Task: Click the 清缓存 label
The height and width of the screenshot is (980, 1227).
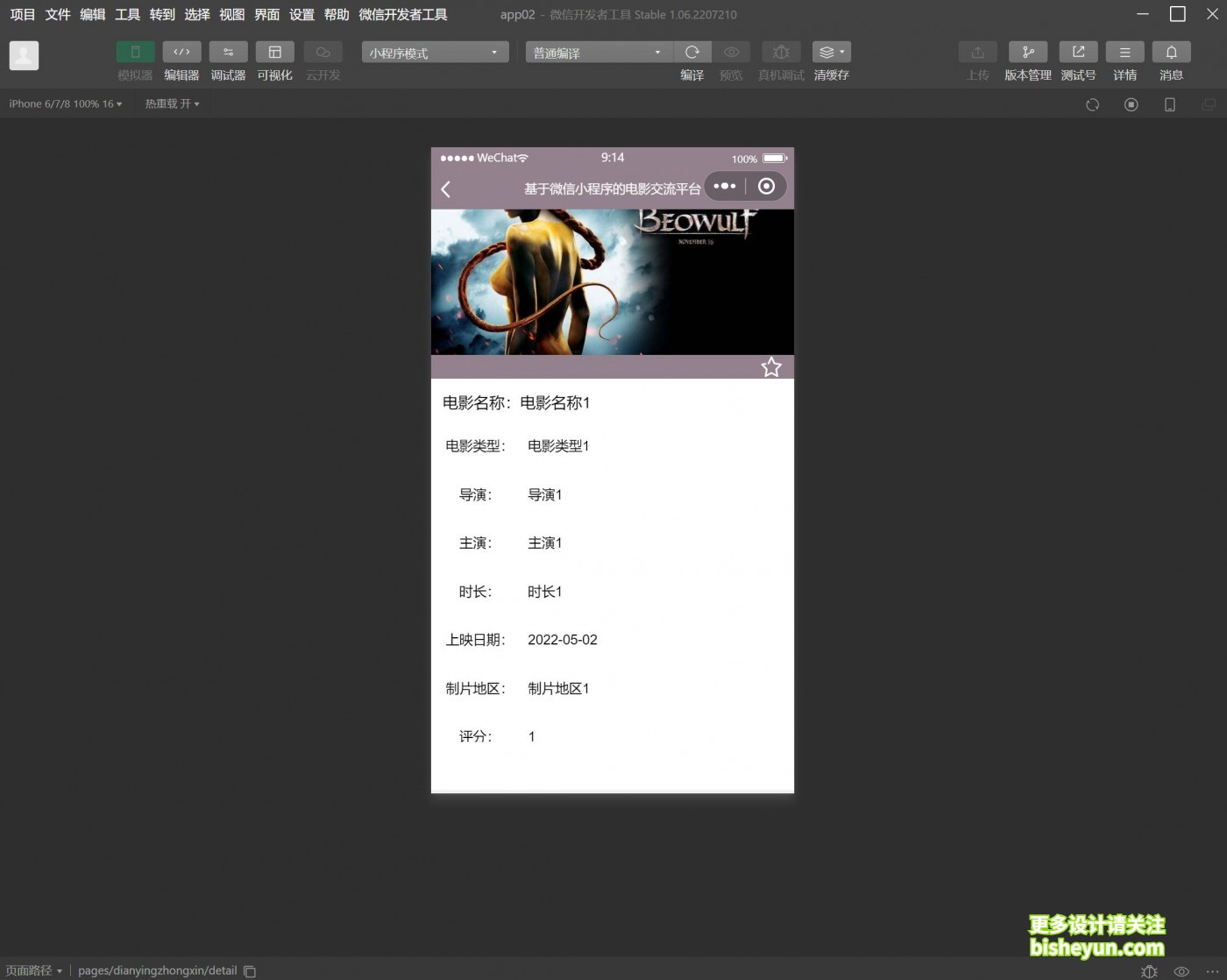Action: [831, 75]
